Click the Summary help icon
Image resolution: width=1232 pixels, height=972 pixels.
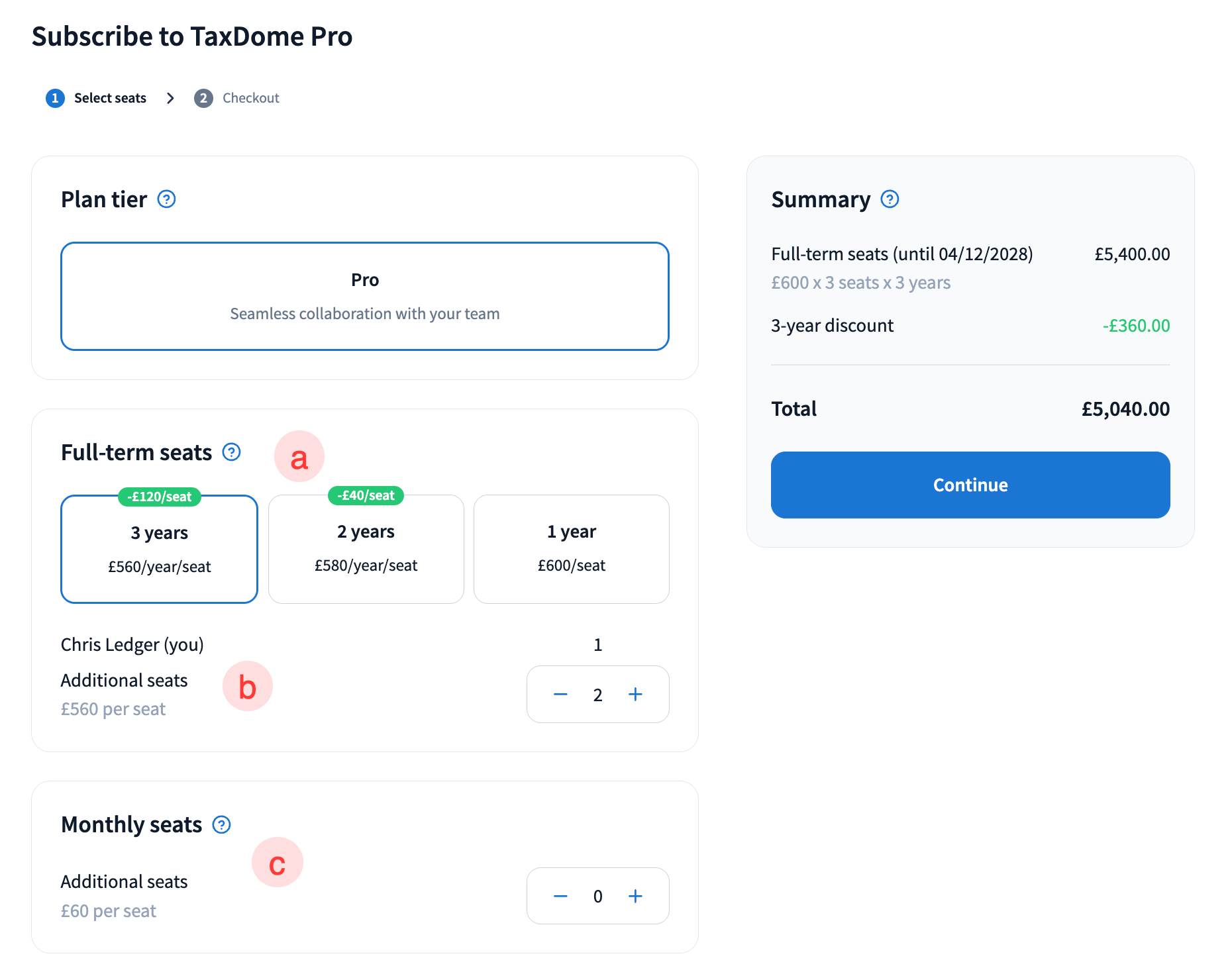pos(890,199)
